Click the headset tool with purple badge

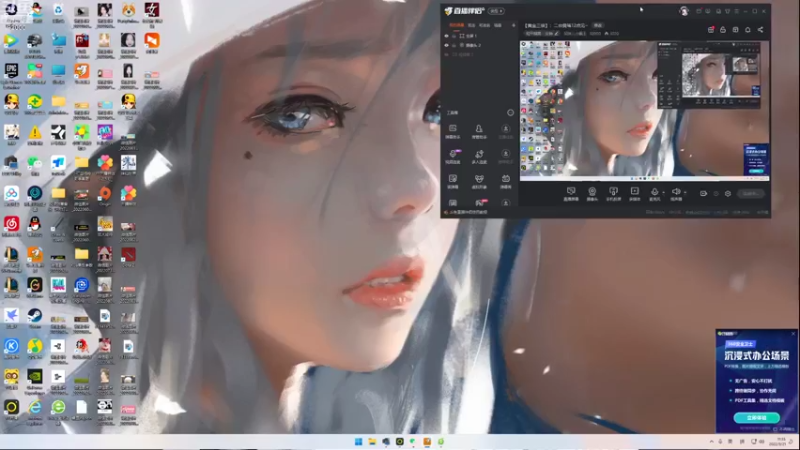(453, 156)
